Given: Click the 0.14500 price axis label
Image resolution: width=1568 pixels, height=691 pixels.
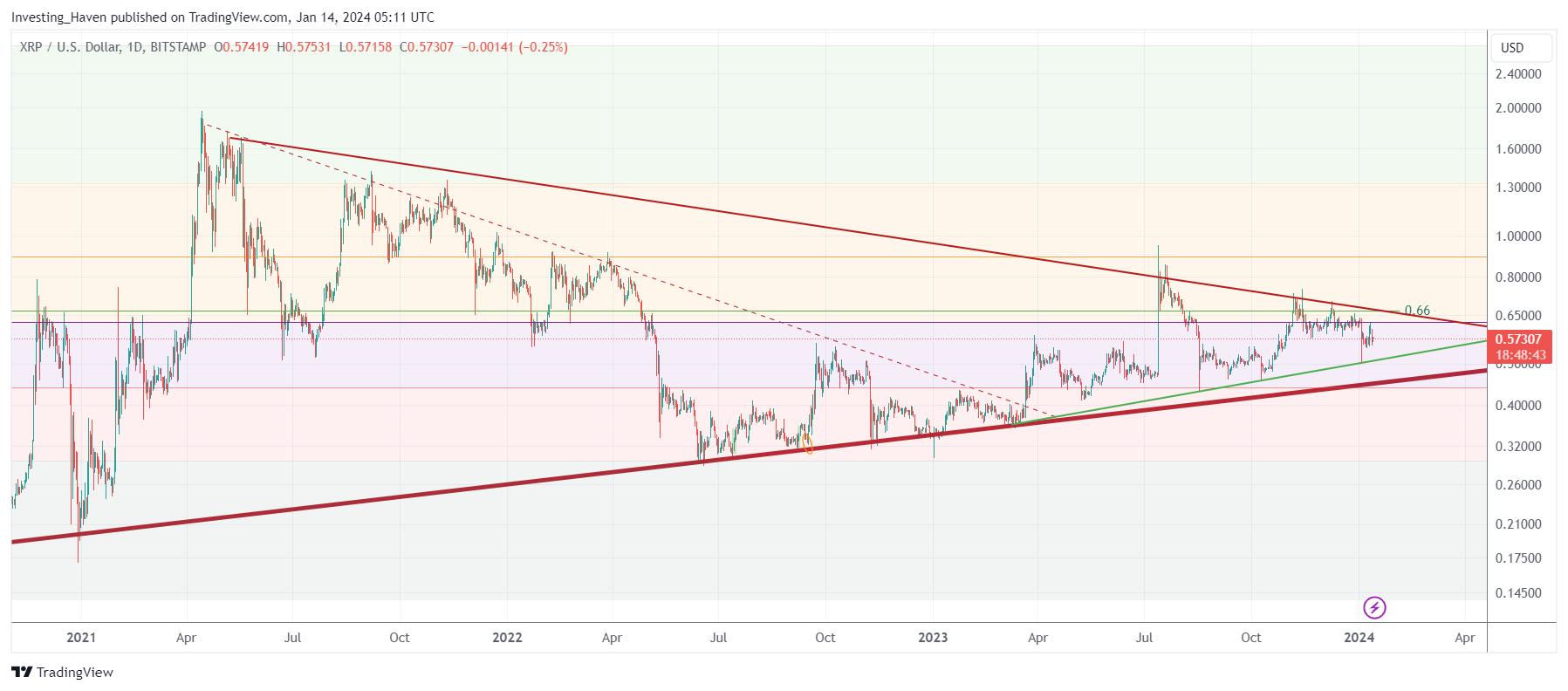Looking at the screenshot, I should coord(1518,593).
